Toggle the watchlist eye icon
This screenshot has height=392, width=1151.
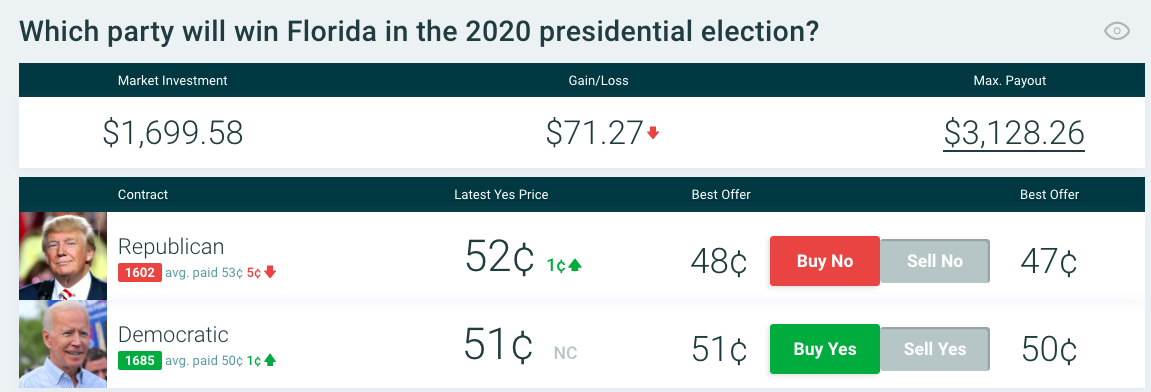pyautogui.click(x=1116, y=31)
